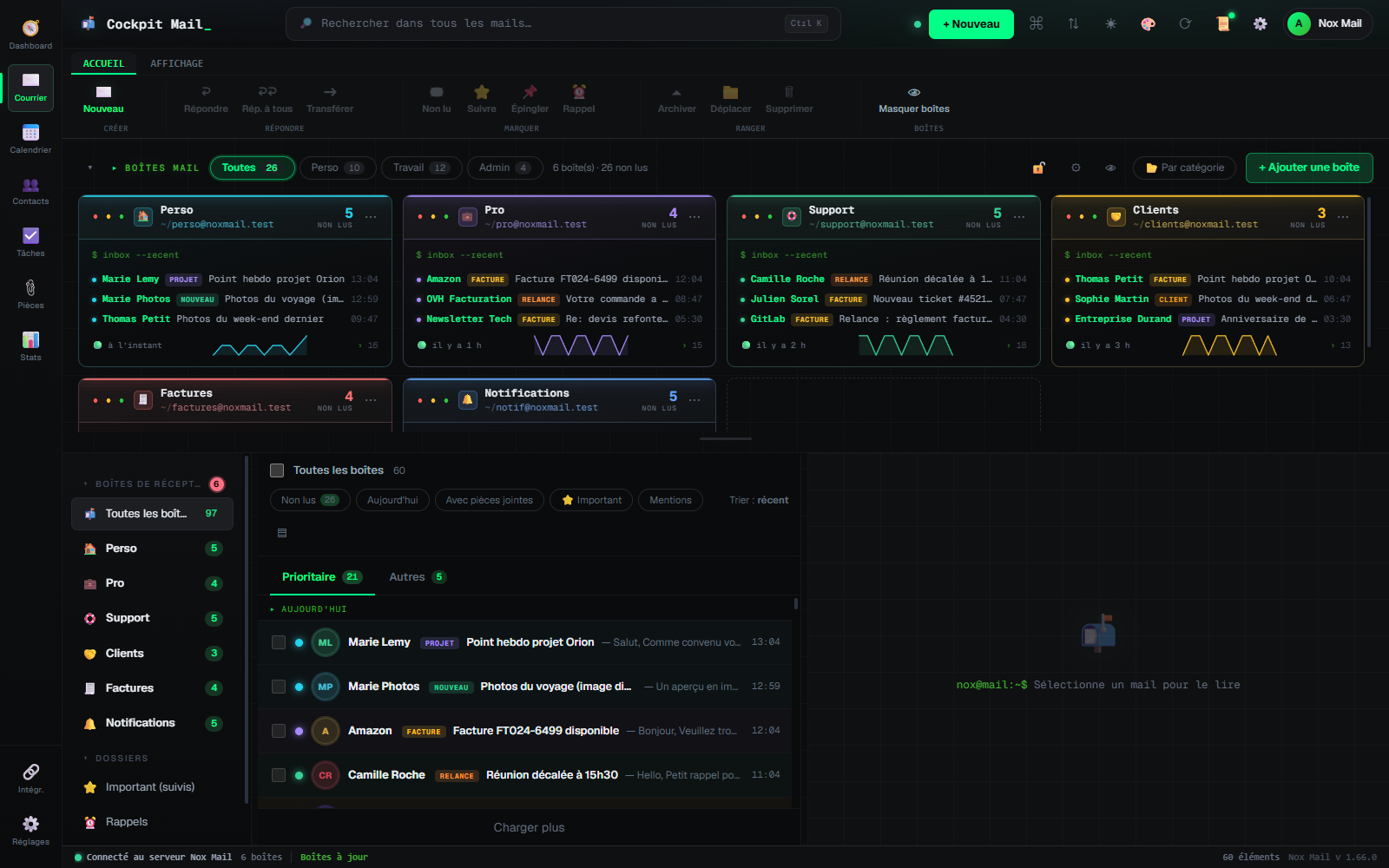Check the Amazon mail row checkbox
Viewport: 1389px width, 868px height.
point(279,731)
